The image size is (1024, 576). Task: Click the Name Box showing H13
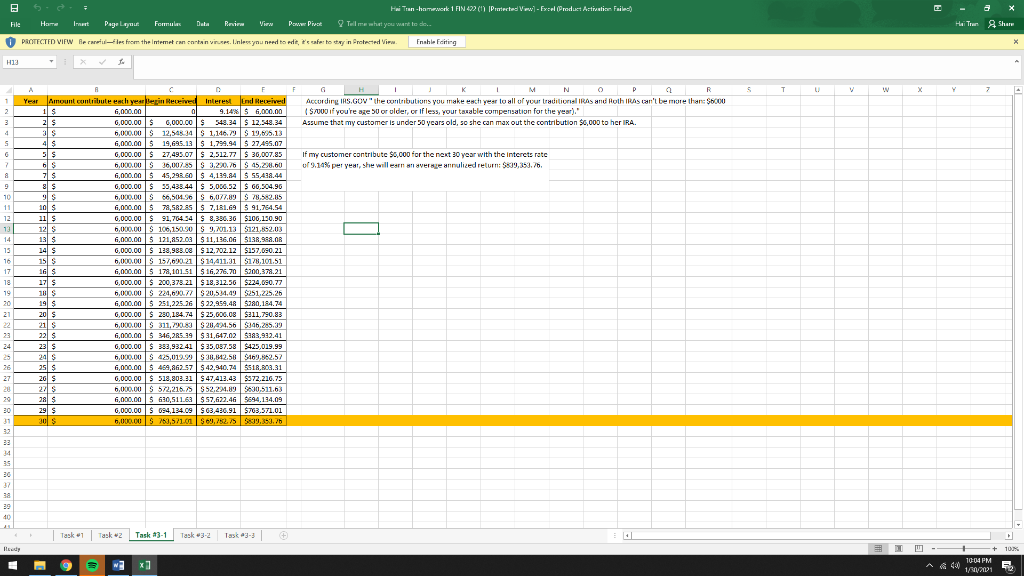25,62
